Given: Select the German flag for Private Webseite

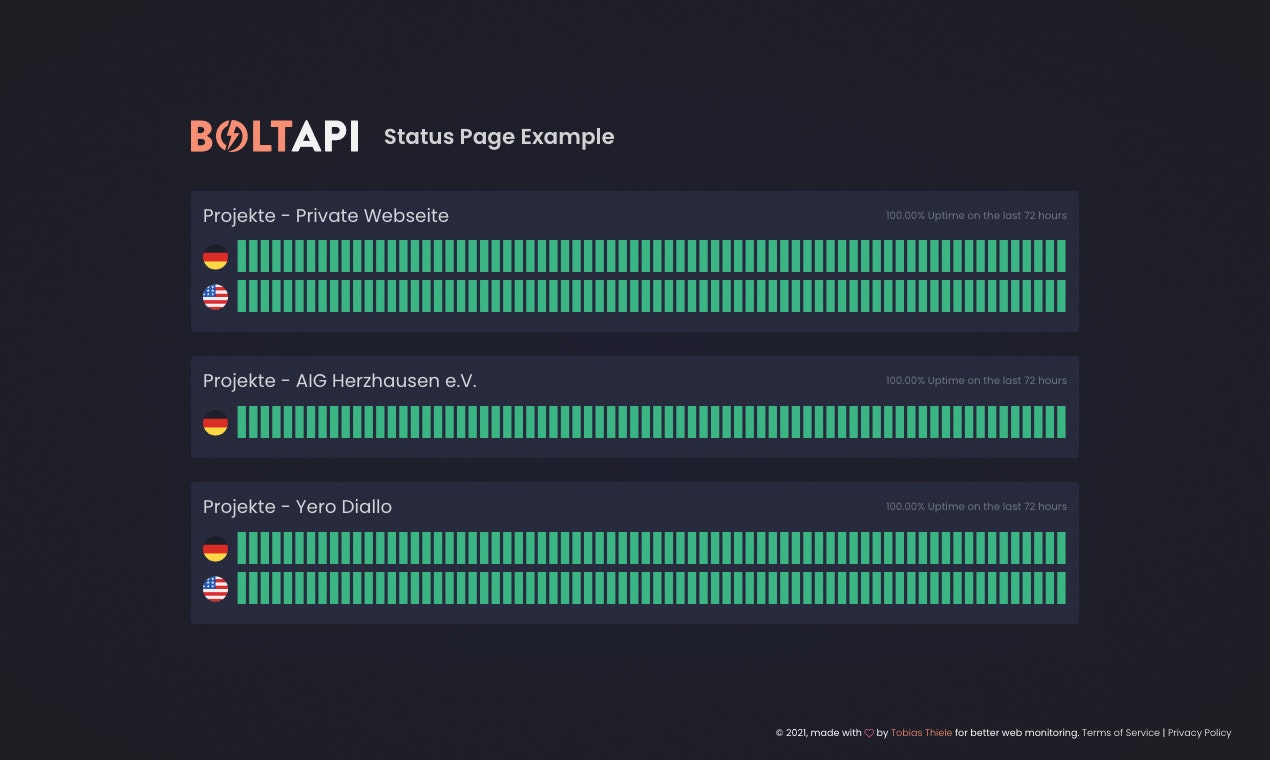Looking at the screenshot, I should [x=215, y=256].
